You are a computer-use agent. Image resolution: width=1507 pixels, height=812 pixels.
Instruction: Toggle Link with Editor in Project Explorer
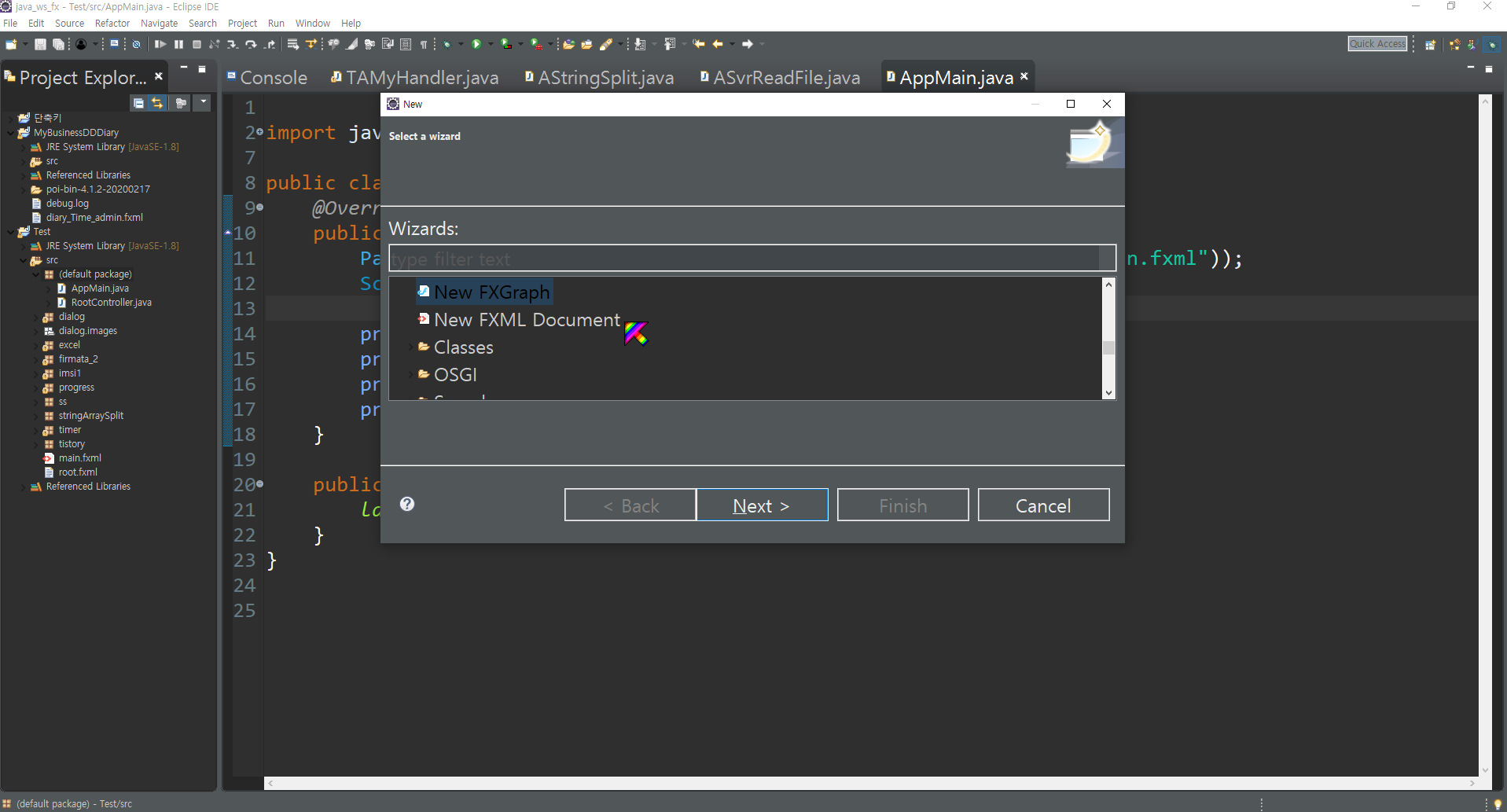[x=157, y=103]
